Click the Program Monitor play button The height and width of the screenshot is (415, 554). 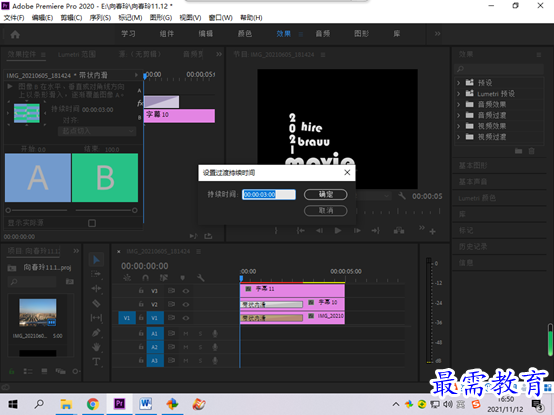coord(338,231)
